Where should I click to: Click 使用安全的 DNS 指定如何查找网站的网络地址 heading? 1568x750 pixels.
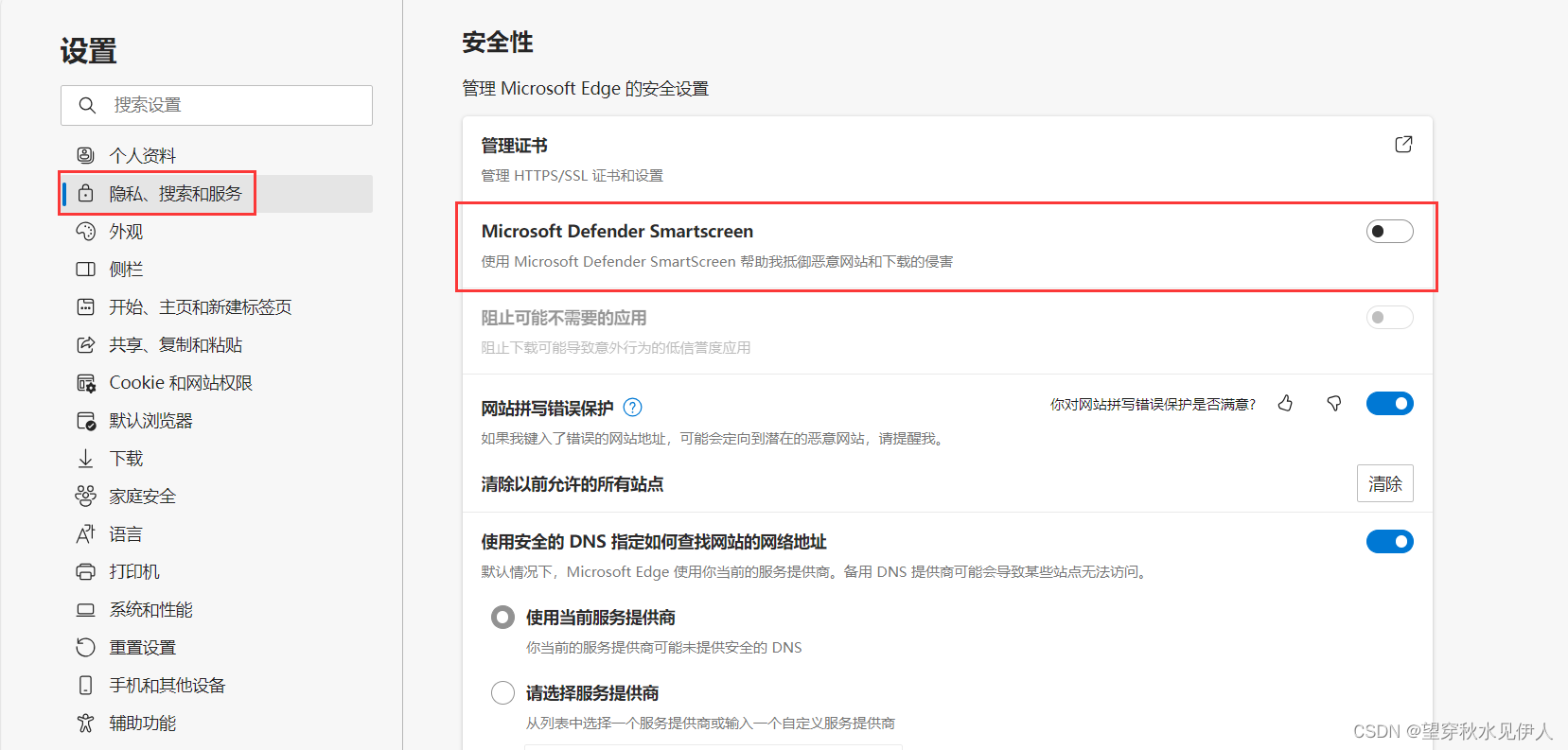coord(654,542)
